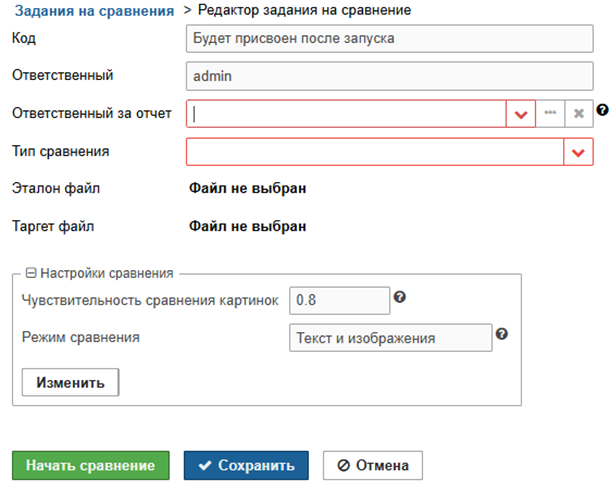Save the task with 'Сохранить' button
610x491 pixels.
246,465
